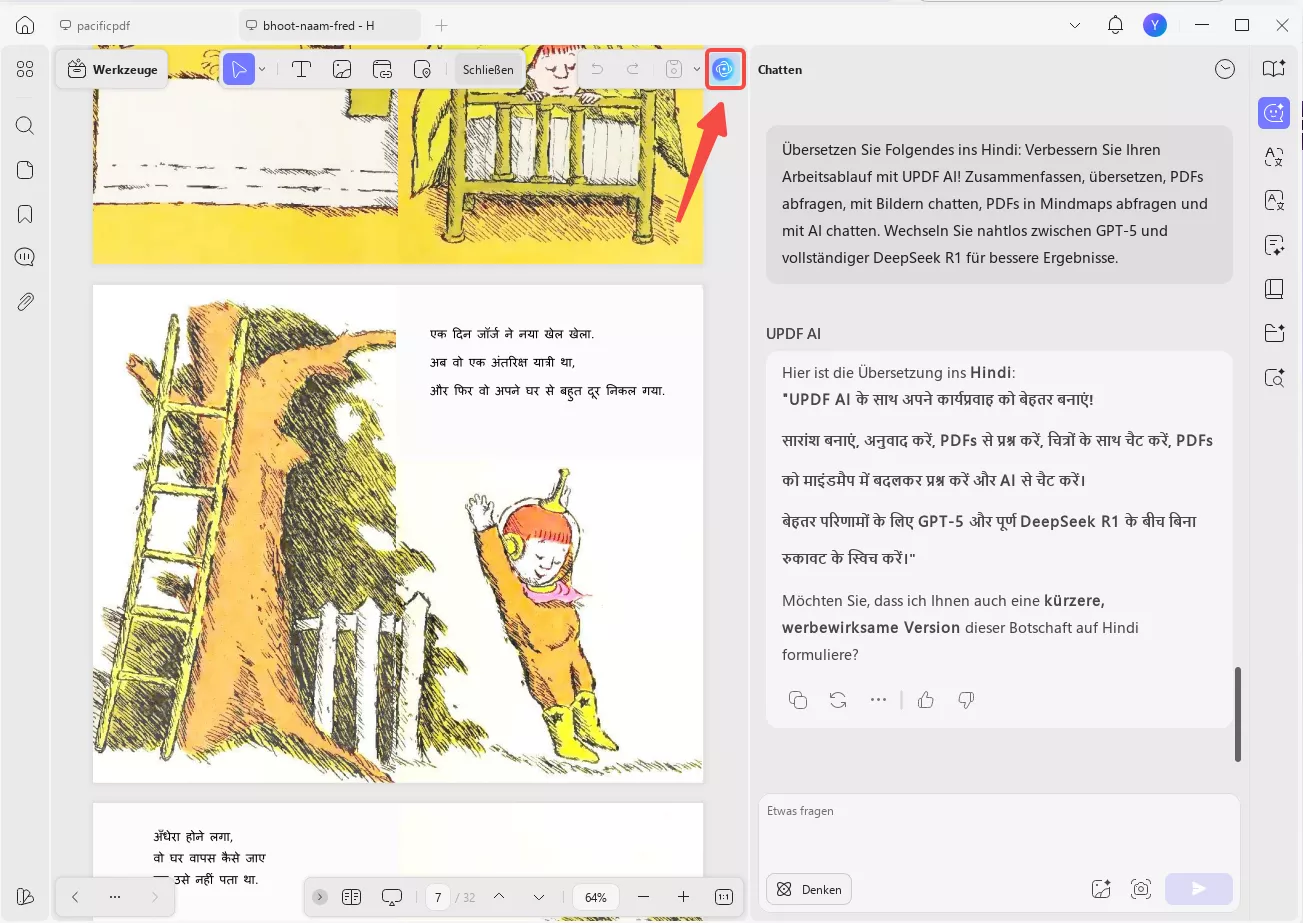
Task: Open chat history clock icon
Action: pos(1225,69)
